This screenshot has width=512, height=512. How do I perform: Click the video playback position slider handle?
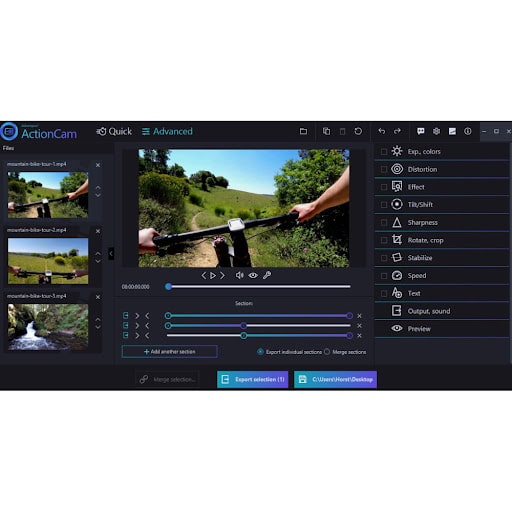click(168, 287)
